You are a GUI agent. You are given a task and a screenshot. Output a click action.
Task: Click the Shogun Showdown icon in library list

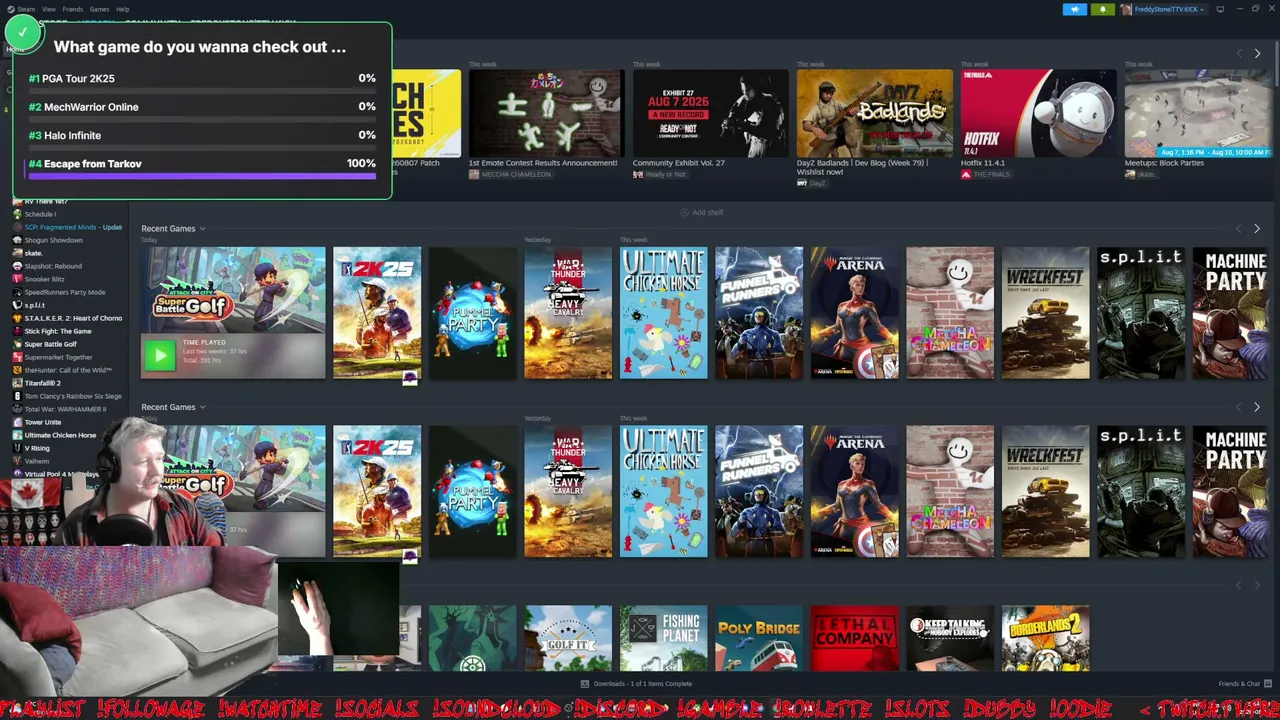coord(17,240)
